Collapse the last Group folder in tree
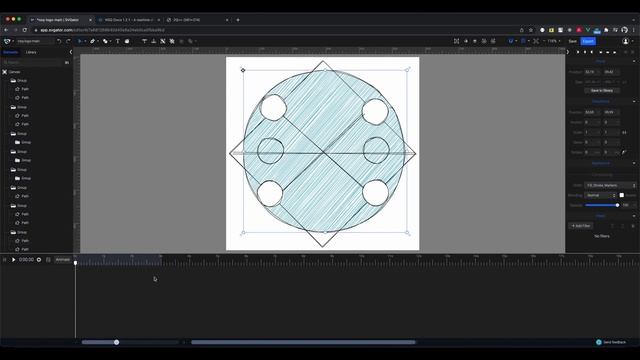The image size is (640, 360). click(x=13, y=232)
